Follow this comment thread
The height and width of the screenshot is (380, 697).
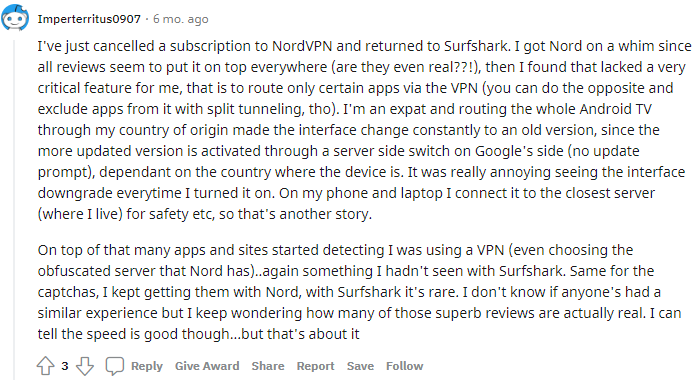tap(405, 366)
